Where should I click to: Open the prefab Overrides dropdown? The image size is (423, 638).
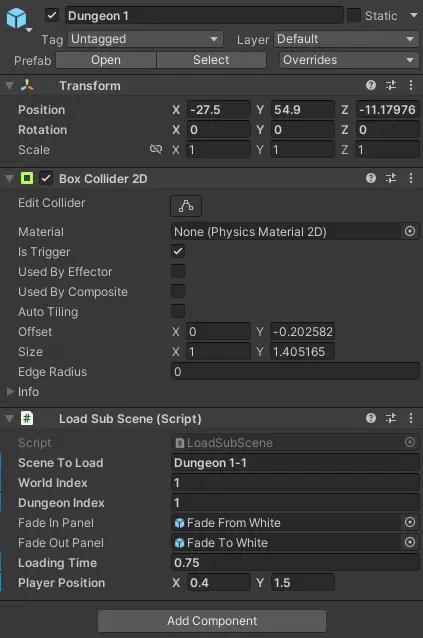pyautogui.click(x=349, y=60)
